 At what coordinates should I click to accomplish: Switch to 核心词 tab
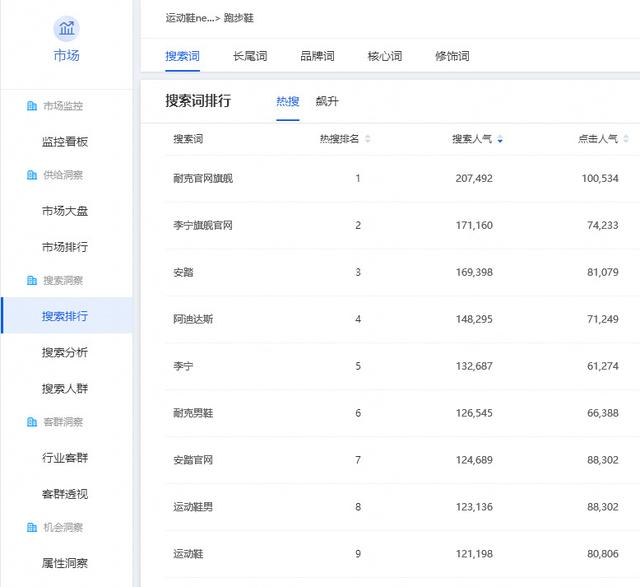tap(385, 56)
